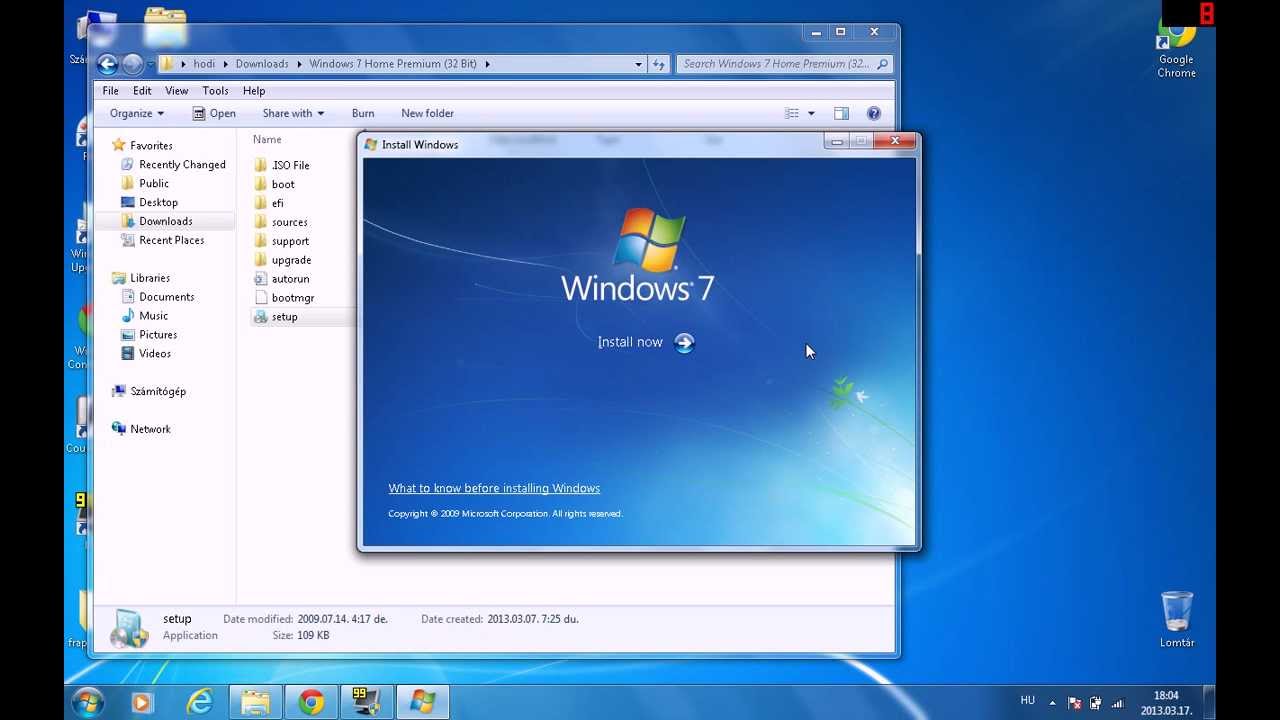The image size is (1280, 720).
Task: Click the Forward arrow in Explorer
Action: pyautogui.click(x=132, y=64)
